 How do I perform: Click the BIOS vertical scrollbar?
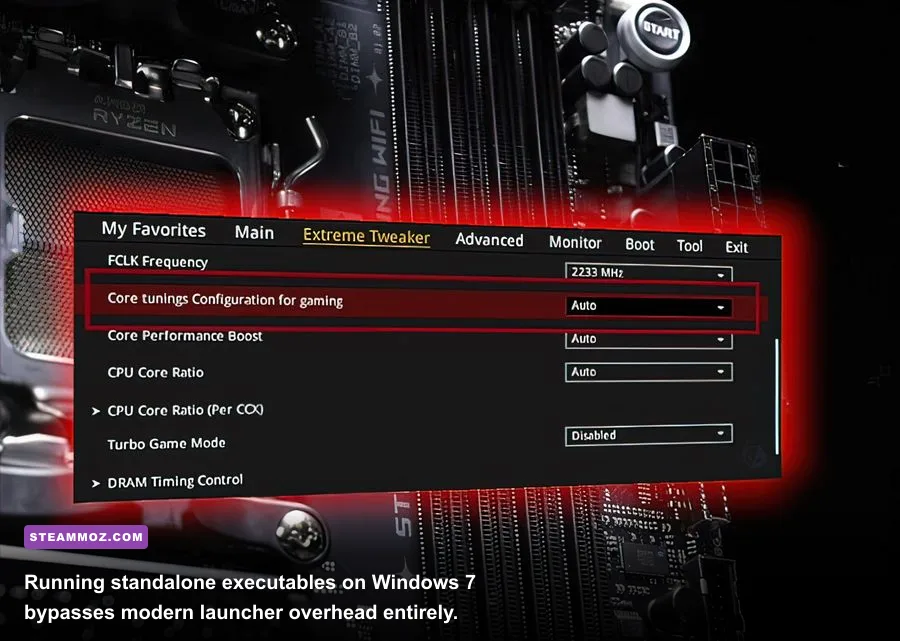tap(777, 396)
